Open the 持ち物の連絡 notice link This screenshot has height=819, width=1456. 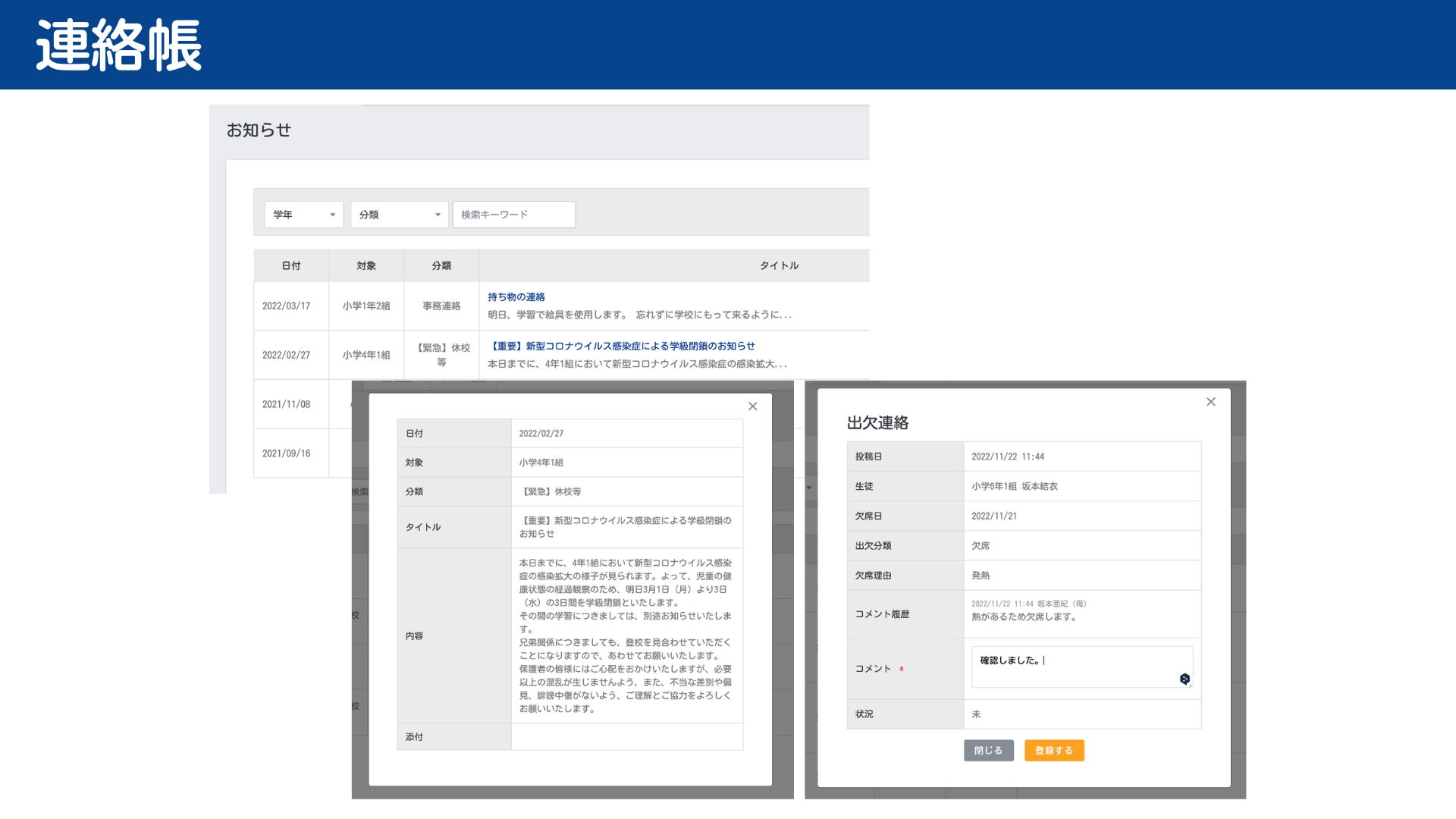[x=516, y=297]
